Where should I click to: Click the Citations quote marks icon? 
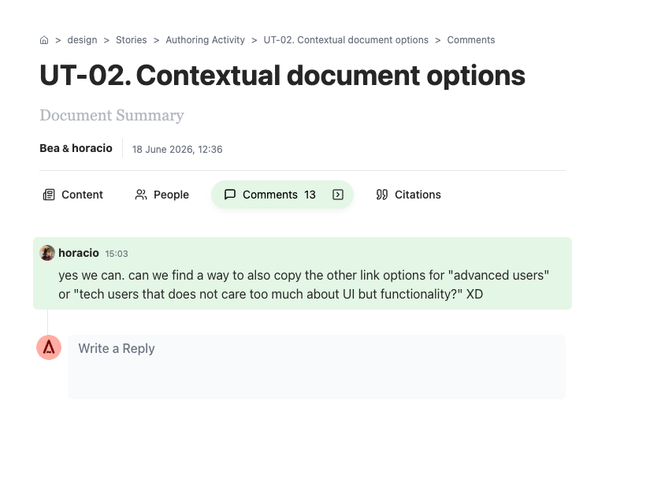click(x=382, y=194)
